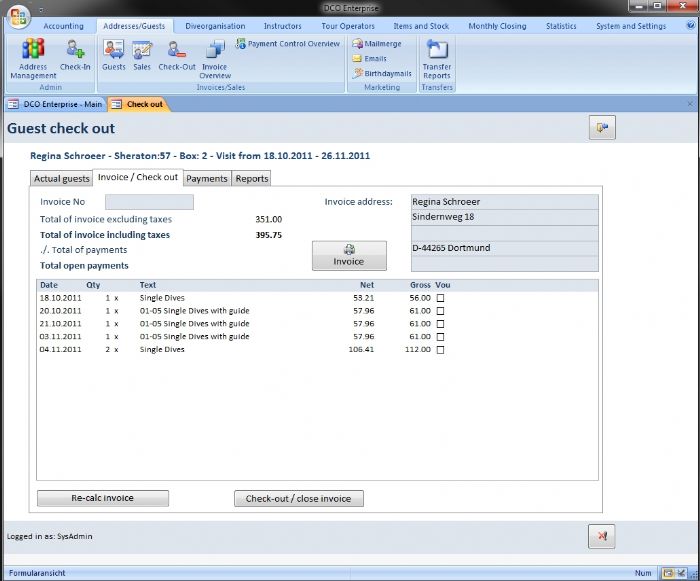Click into the Invoice No field

[x=149, y=202]
